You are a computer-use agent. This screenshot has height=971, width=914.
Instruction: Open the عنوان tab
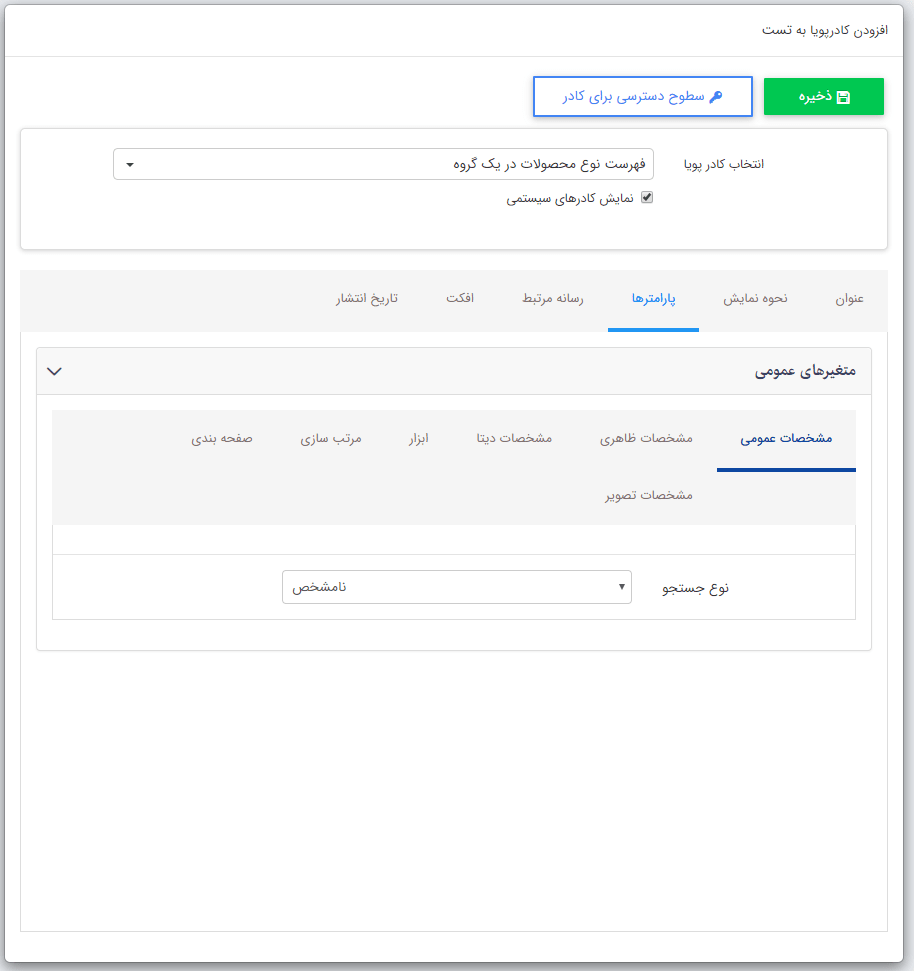point(847,298)
